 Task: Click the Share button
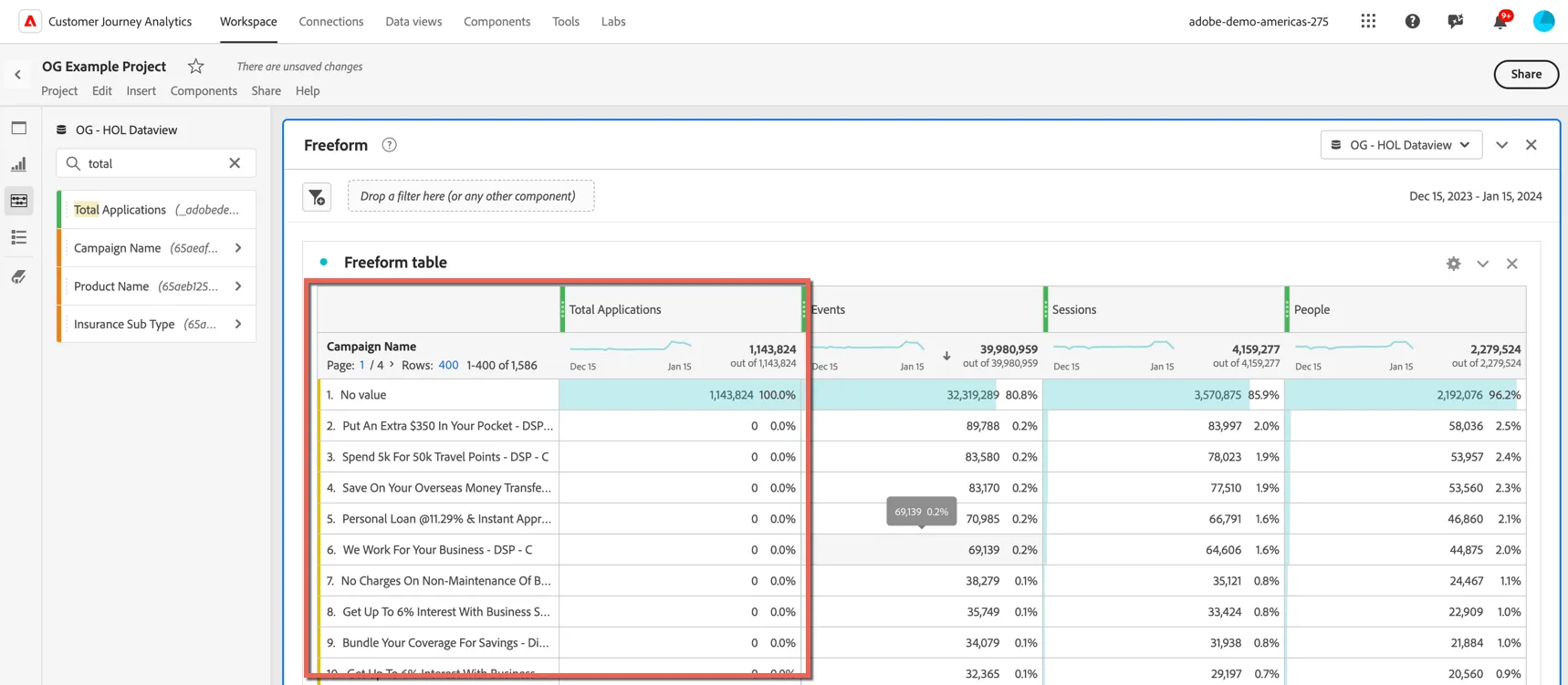coord(1525,74)
